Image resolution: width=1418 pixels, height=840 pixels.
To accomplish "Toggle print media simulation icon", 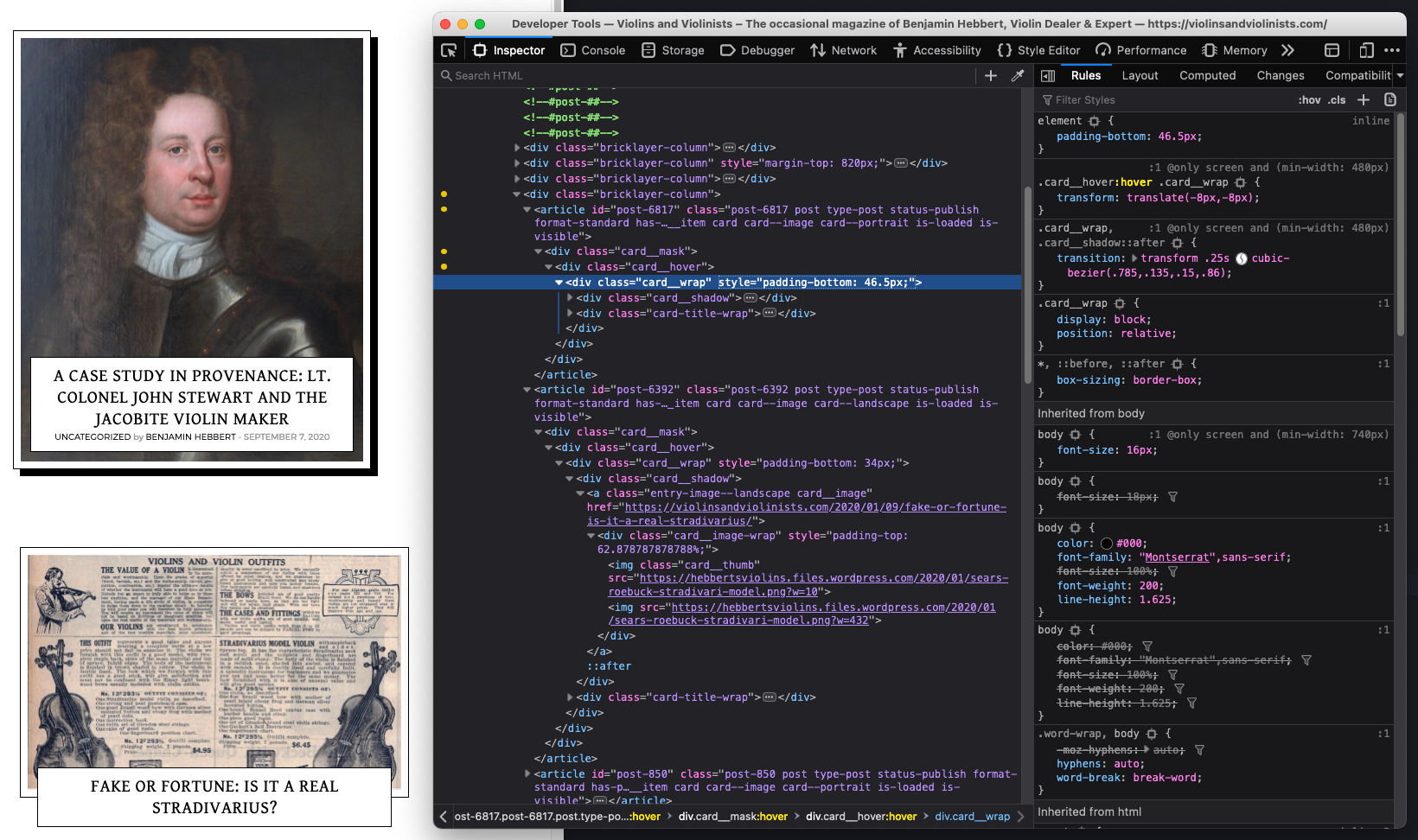I will click(1390, 100).
